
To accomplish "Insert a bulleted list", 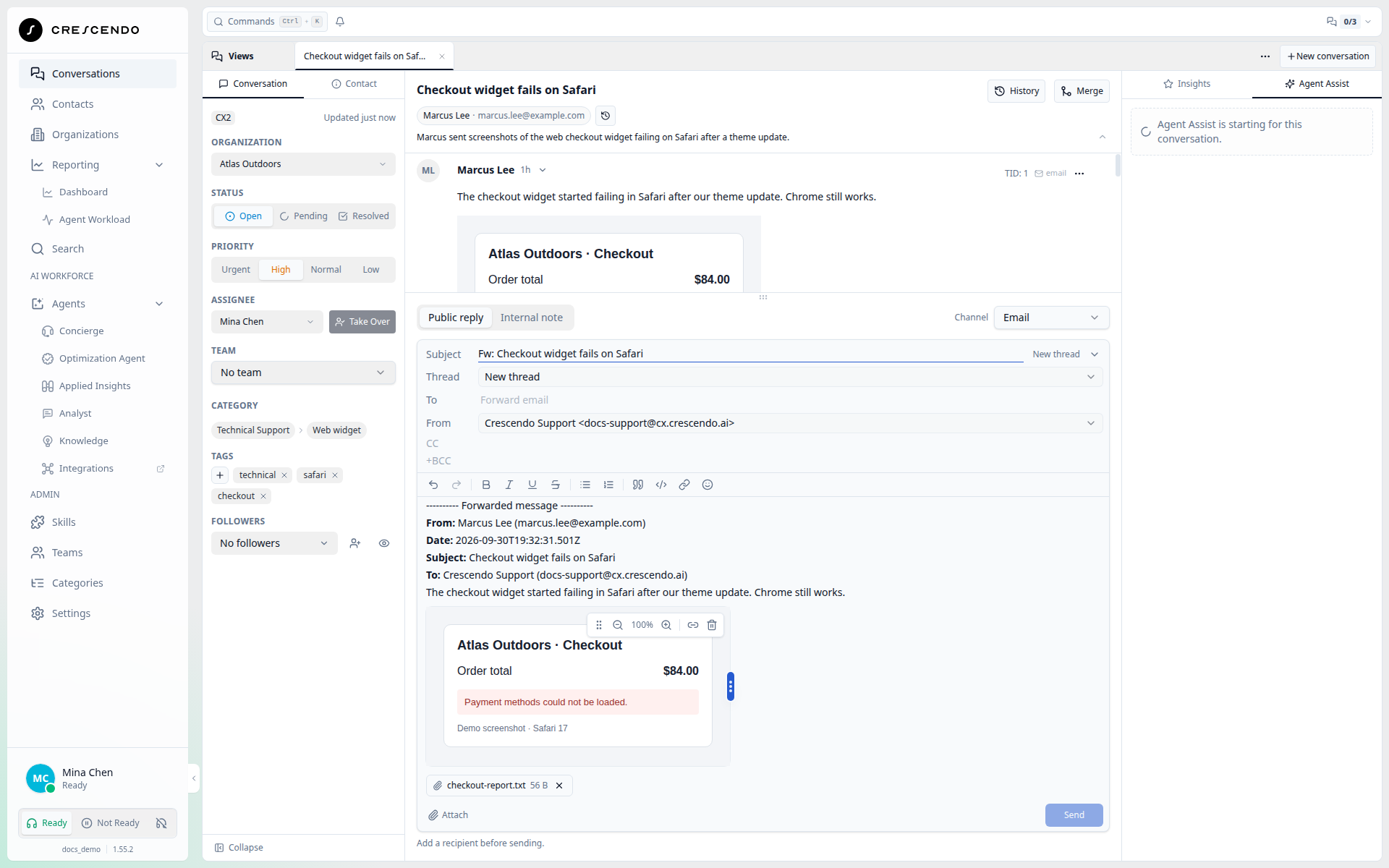I will click(x=585, y=485).
